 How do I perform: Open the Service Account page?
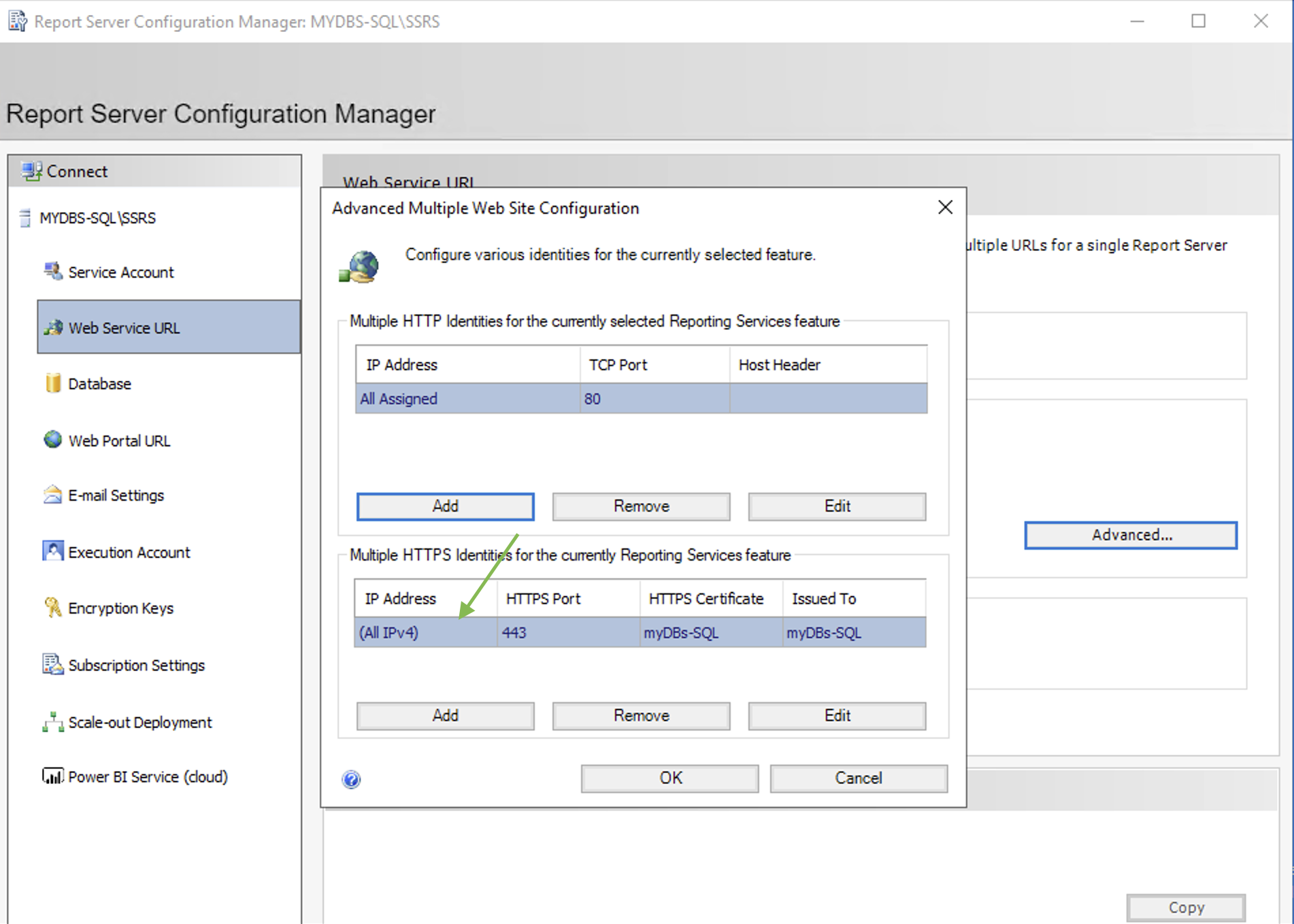121,272
